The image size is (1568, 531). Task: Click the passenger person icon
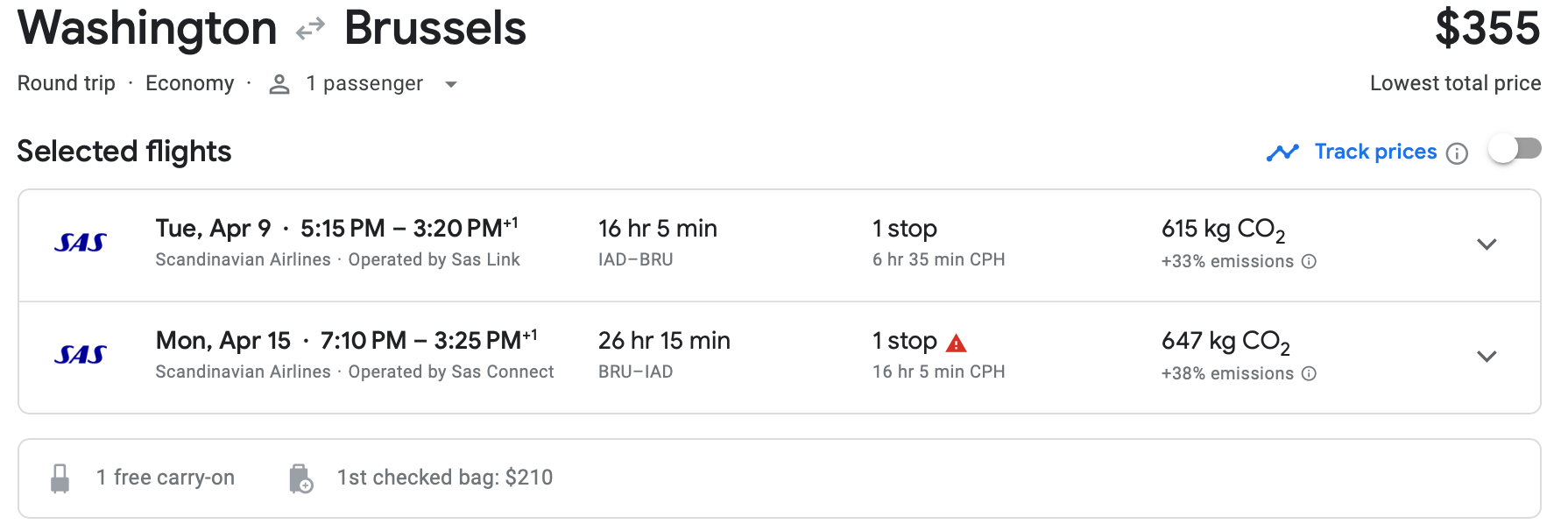tap(279, 84)
